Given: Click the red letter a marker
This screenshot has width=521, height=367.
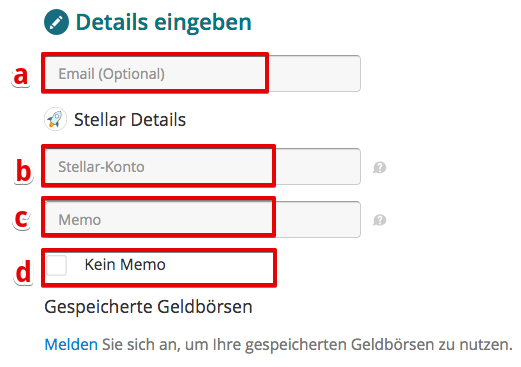Looking at the screenshot, I should coord(21,76).
